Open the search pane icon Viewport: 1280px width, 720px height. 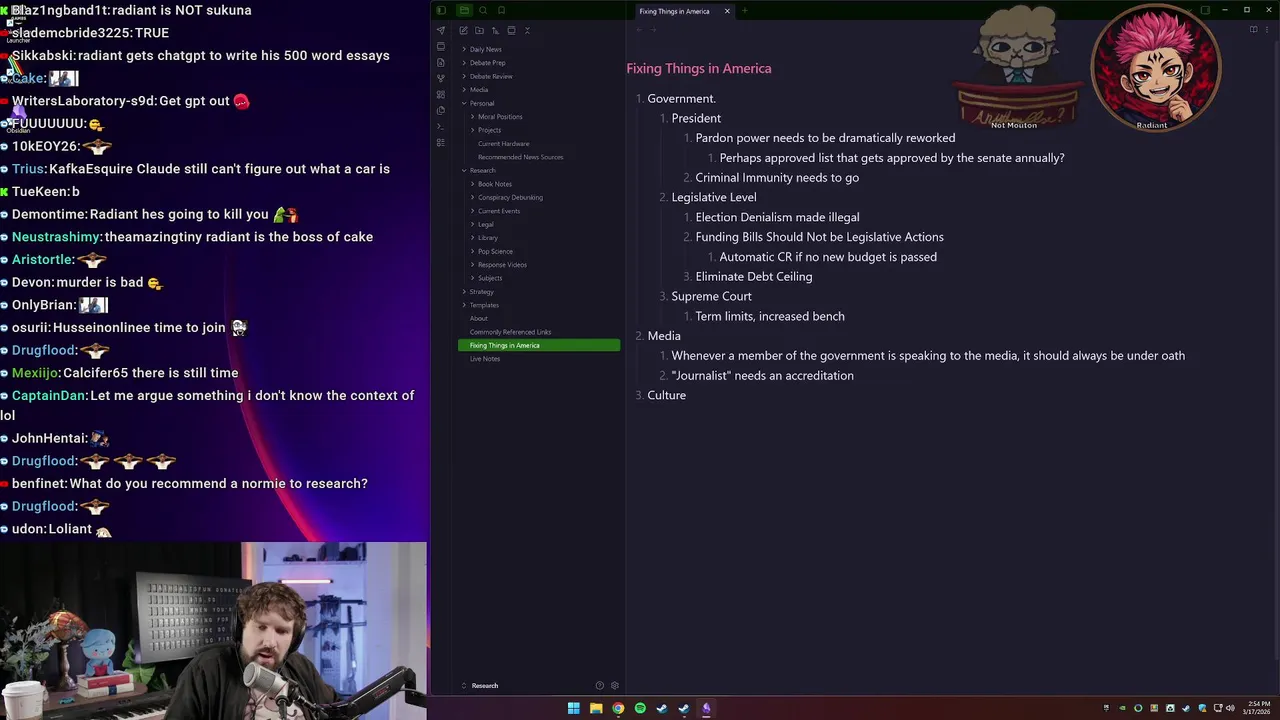(483, 10)
